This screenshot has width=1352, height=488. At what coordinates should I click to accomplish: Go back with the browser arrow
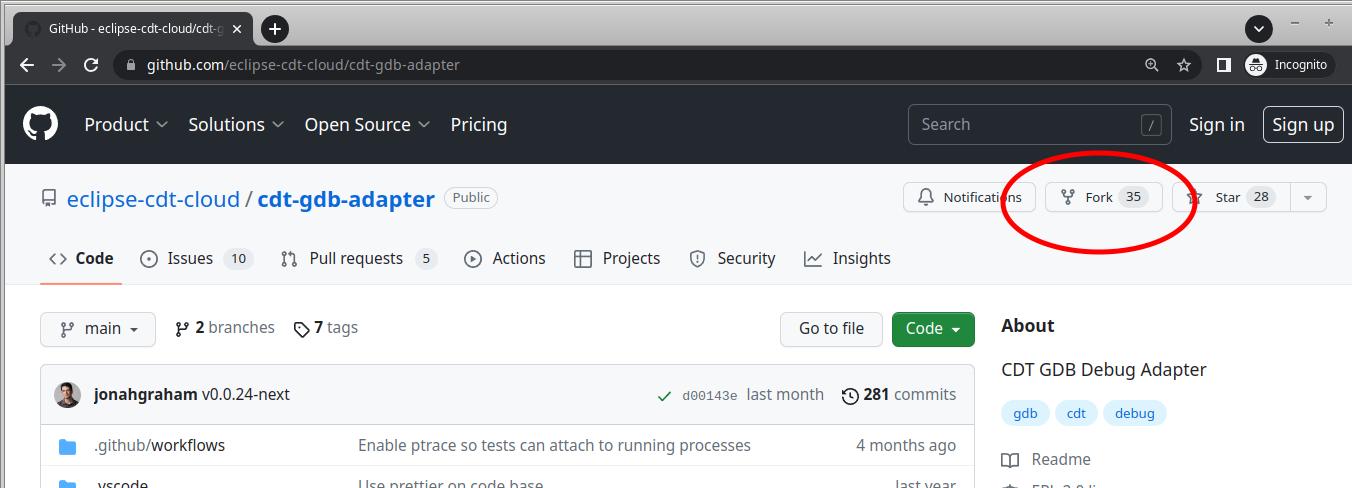pyautogui.click(x=27, y=65)
